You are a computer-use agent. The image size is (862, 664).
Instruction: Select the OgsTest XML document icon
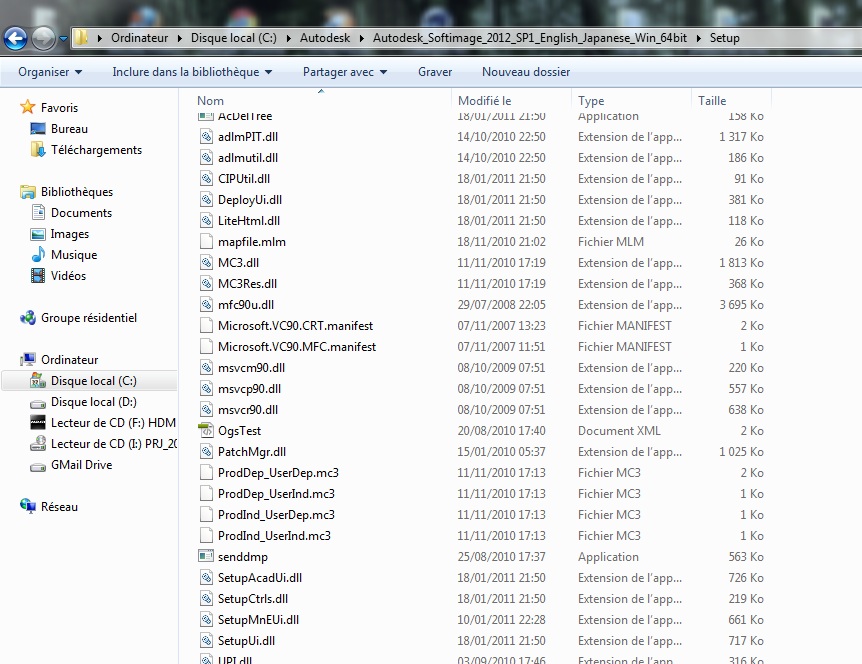tap(206, 430)
